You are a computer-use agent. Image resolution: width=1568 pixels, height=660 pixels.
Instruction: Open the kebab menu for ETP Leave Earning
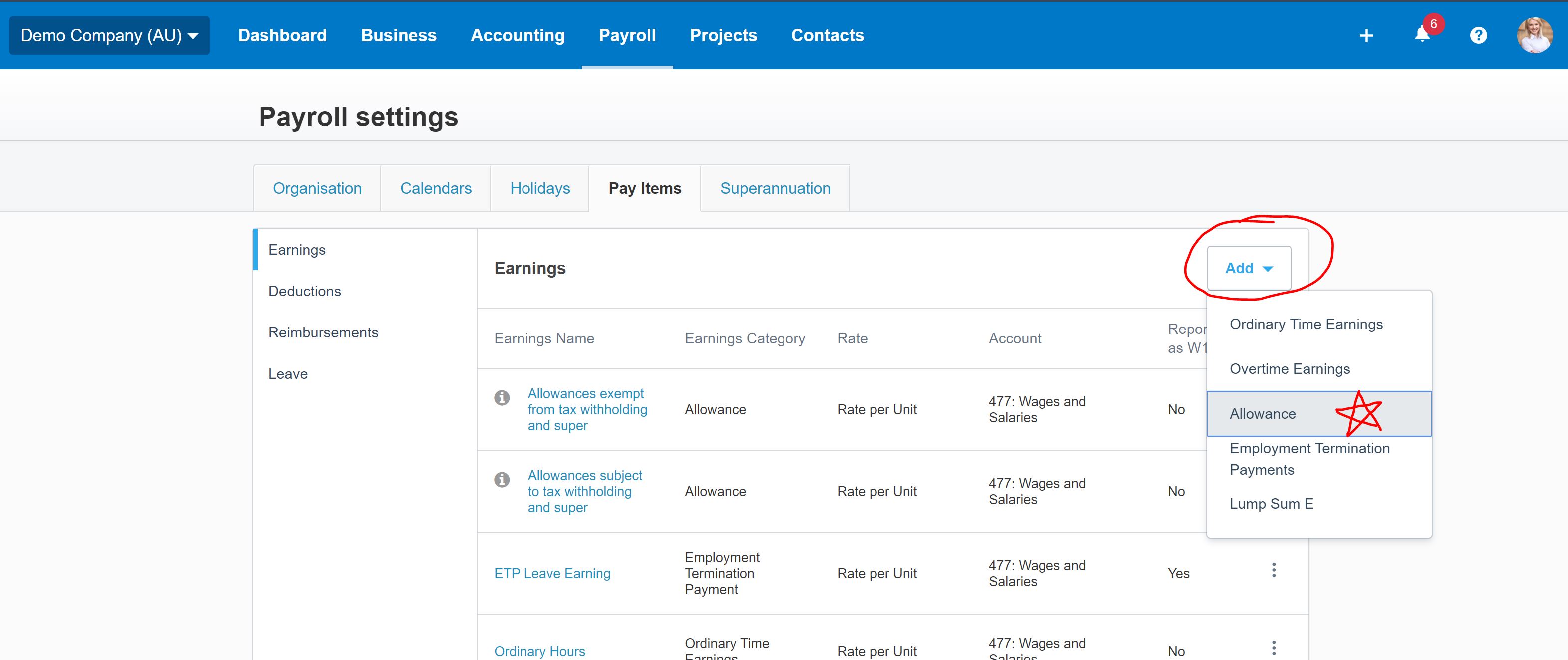(1274, 570)
